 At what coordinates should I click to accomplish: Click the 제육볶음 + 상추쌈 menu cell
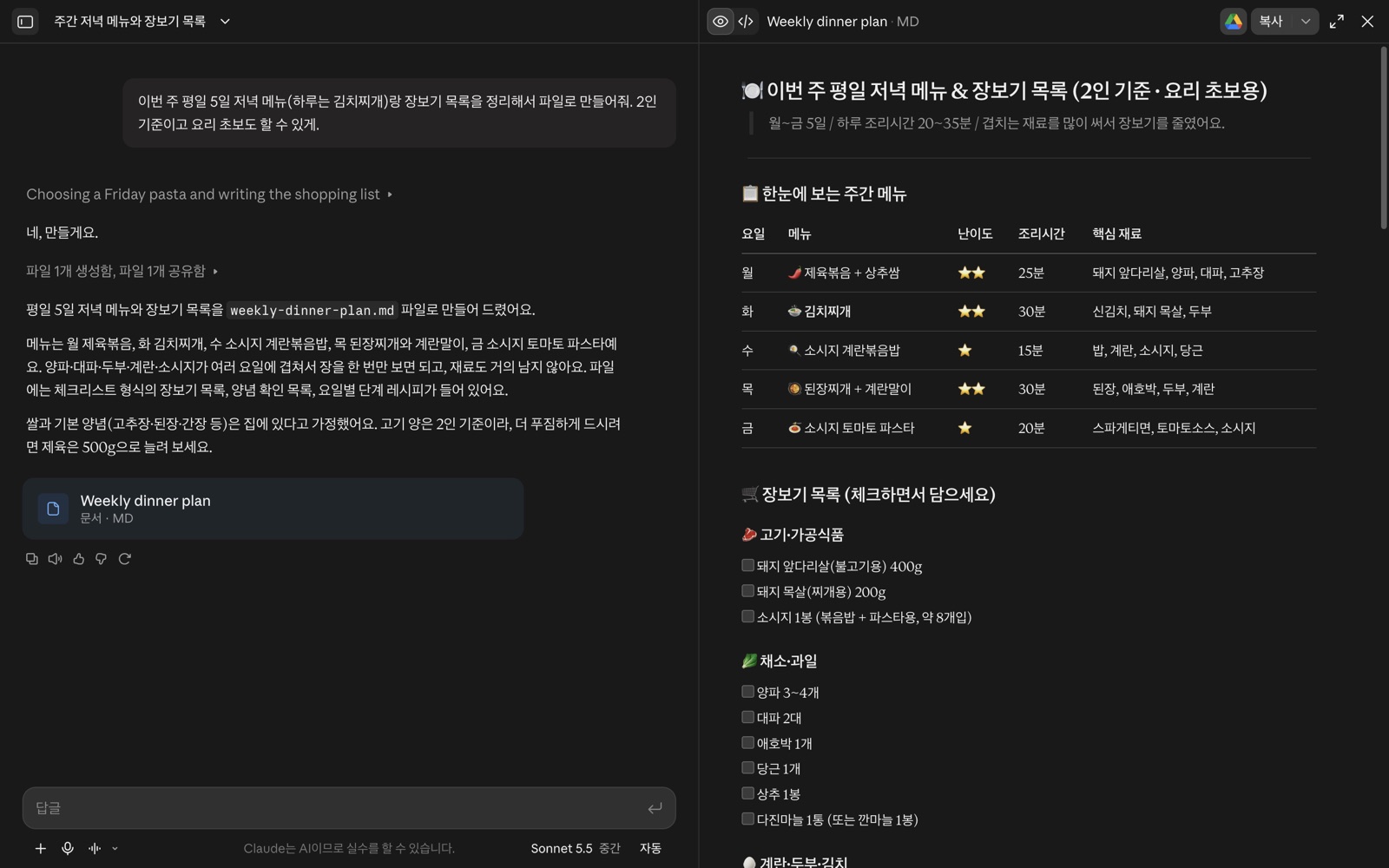[x=844, y=273]
